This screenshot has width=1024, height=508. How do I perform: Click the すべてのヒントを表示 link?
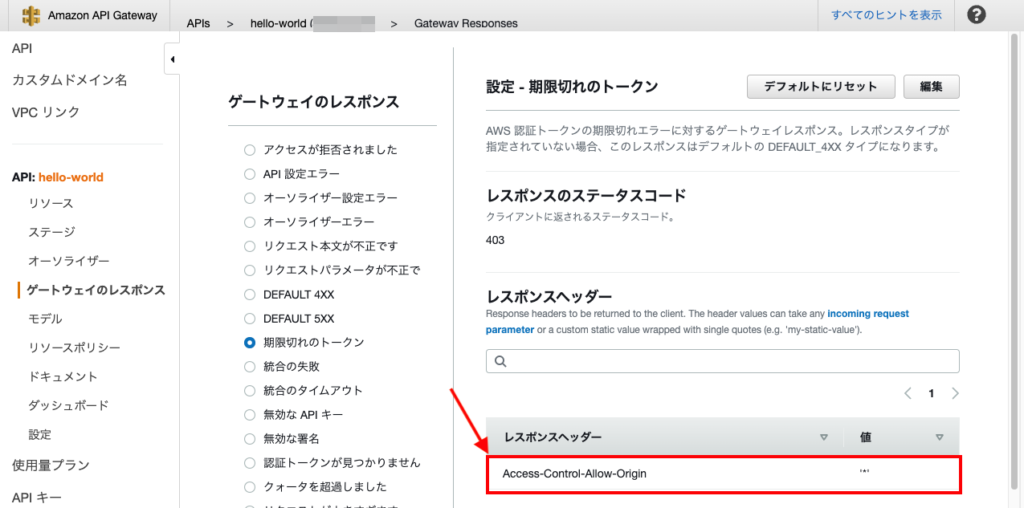886,15
